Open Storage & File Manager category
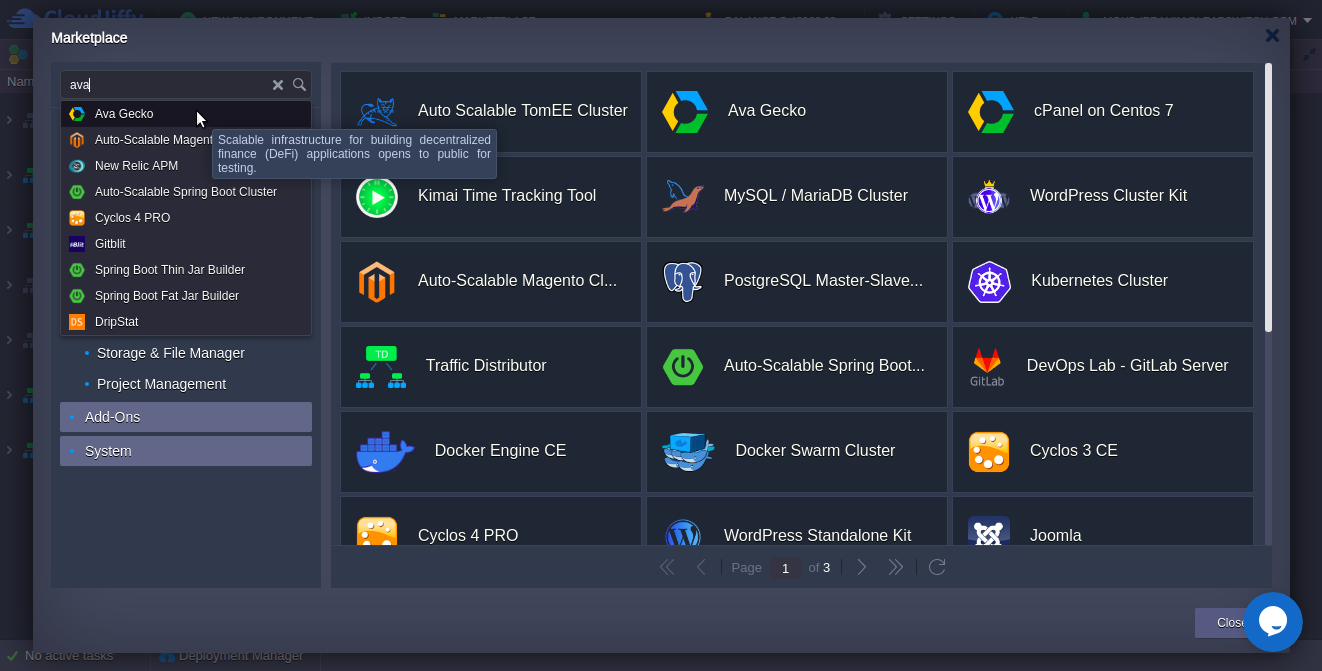 [x=170, y=353]
